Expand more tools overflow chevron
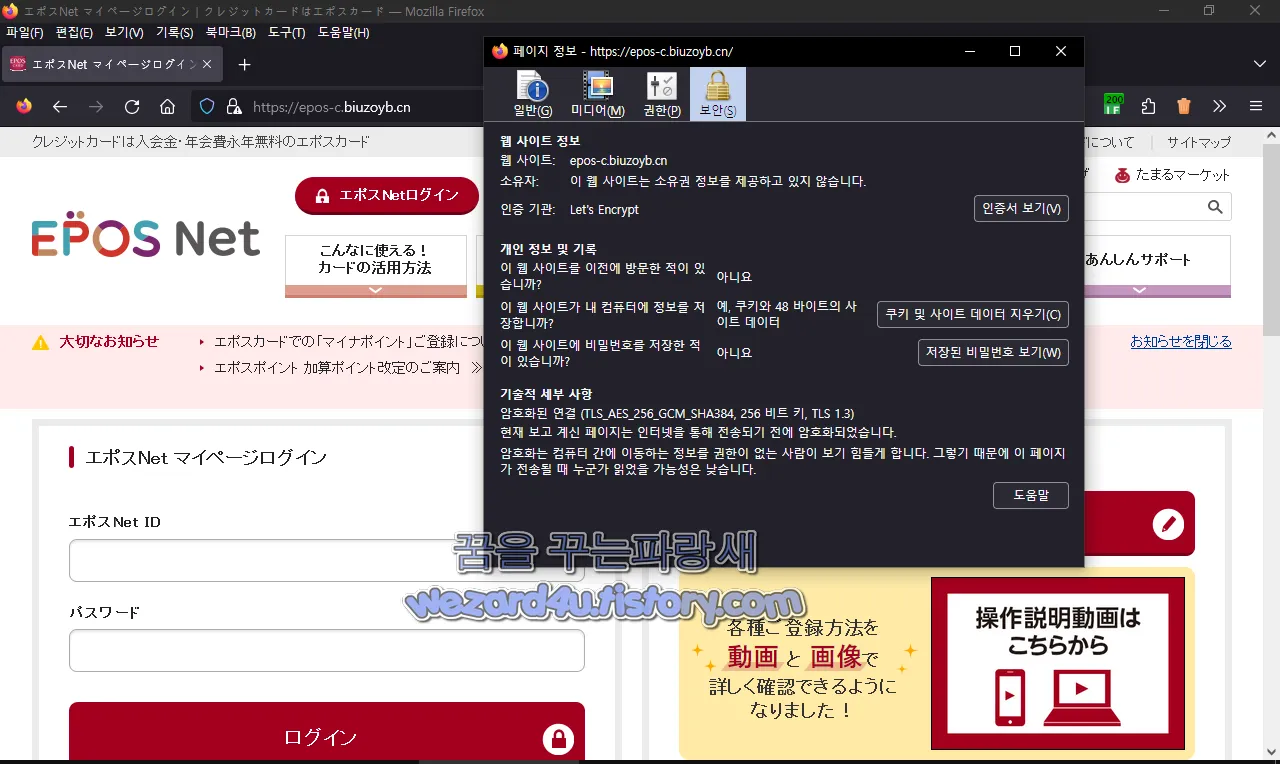This screenshot has width=1280, height=764. (x=1220, y=107)
